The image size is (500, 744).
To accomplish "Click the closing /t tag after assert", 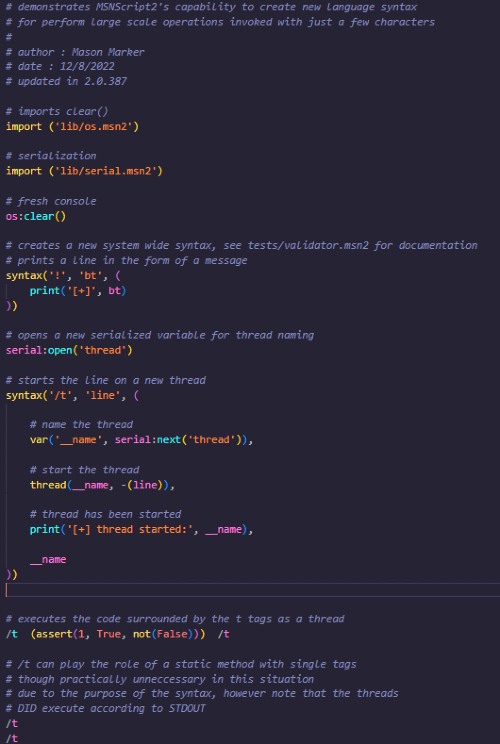I will [x=223, y=634].
